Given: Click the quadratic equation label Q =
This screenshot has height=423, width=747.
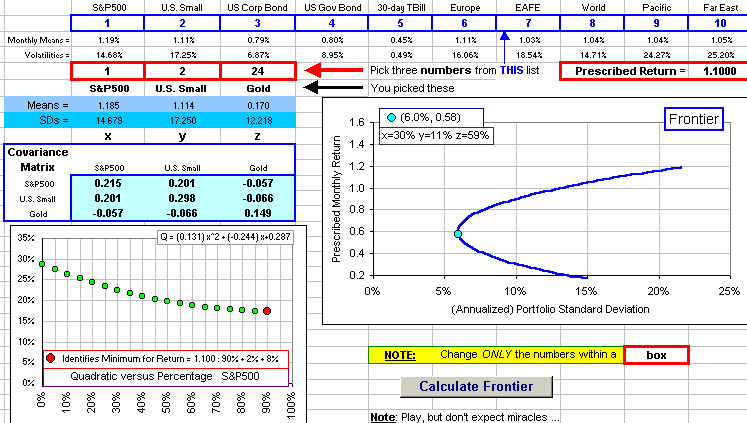Looking at the screenshot, I should tap(225, 237).
